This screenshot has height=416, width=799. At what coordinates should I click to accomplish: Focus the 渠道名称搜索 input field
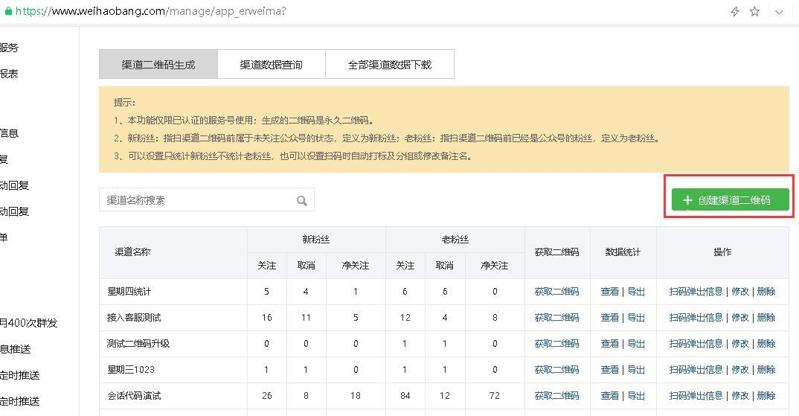pos(200,201)
